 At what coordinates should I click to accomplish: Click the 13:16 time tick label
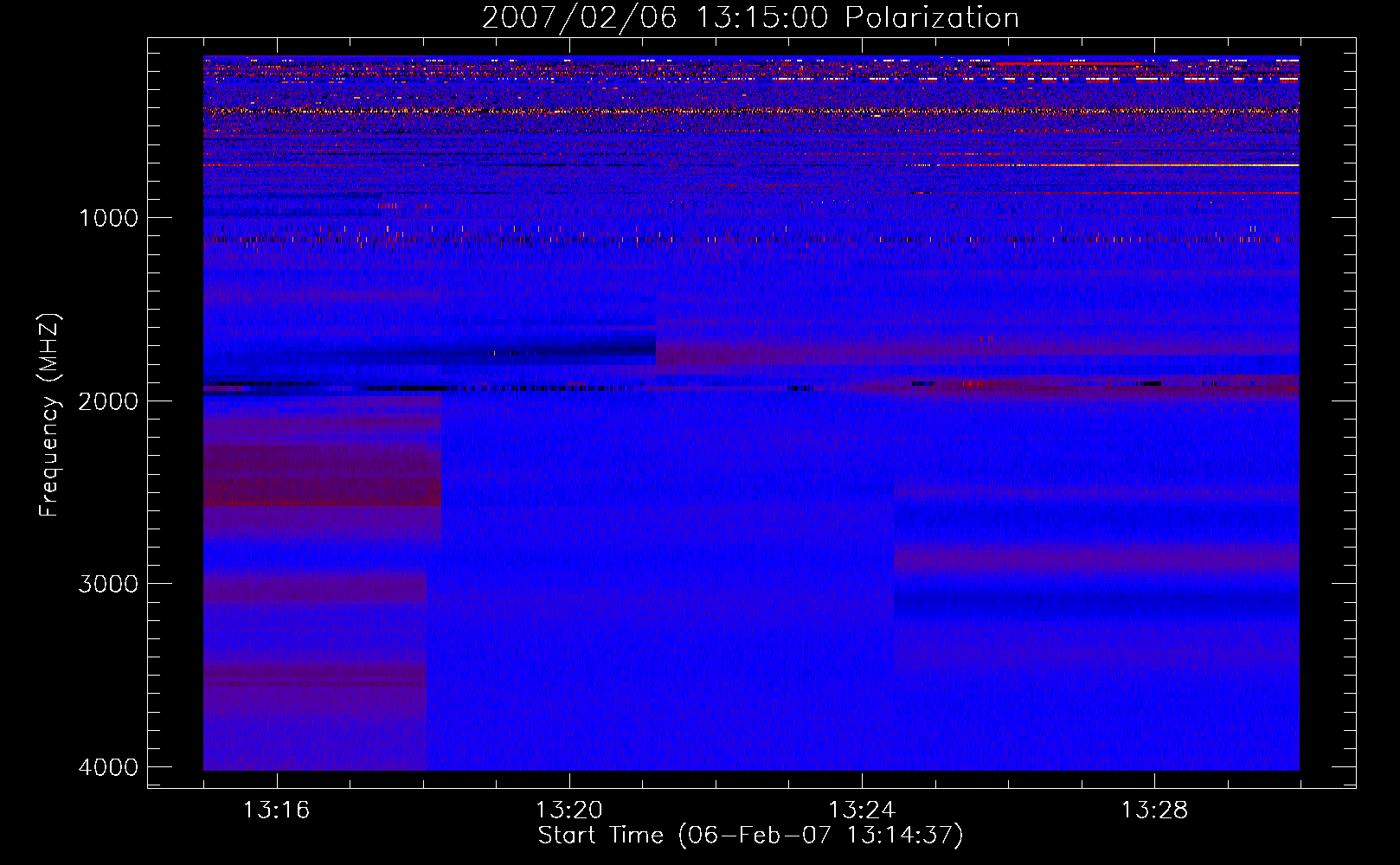(x=276, y=811)
